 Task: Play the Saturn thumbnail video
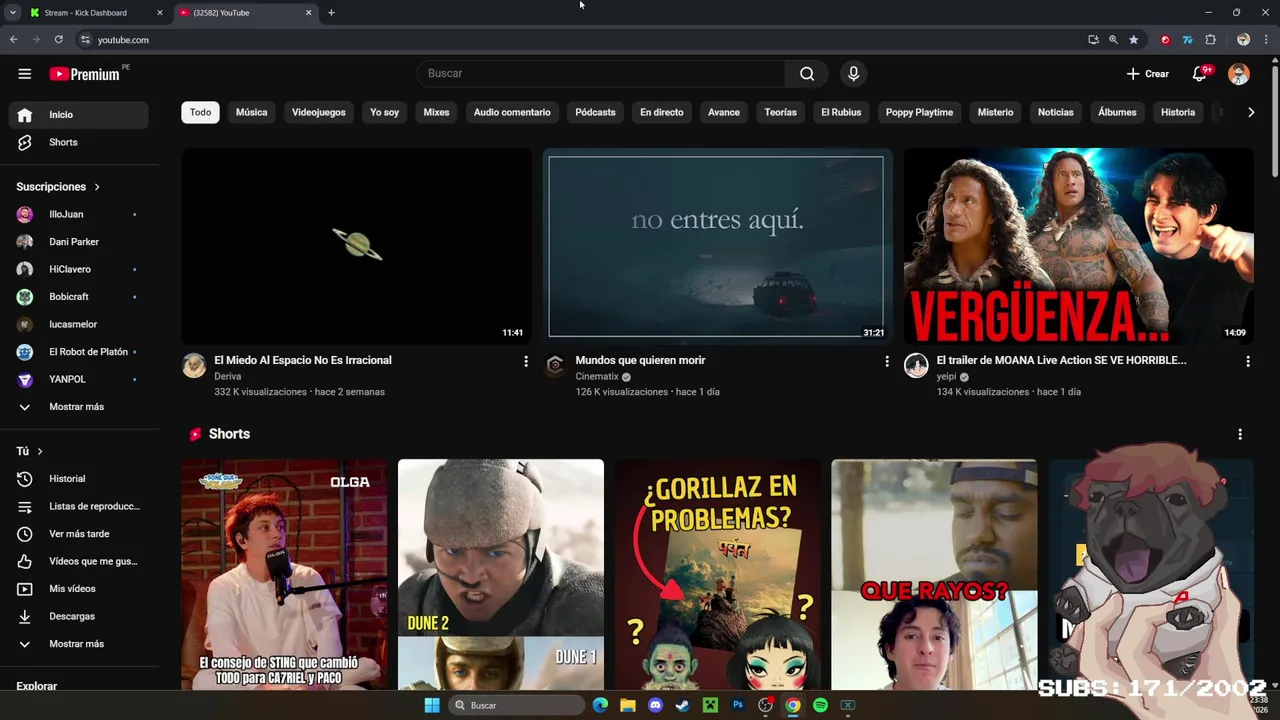pyautogui.click(x=357, y=246)
